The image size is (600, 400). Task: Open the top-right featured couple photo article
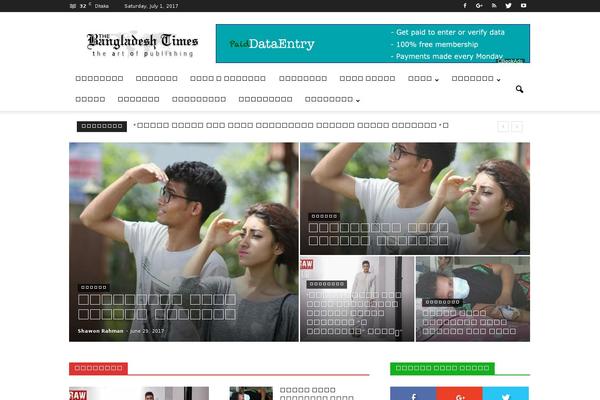click(415, 198)
